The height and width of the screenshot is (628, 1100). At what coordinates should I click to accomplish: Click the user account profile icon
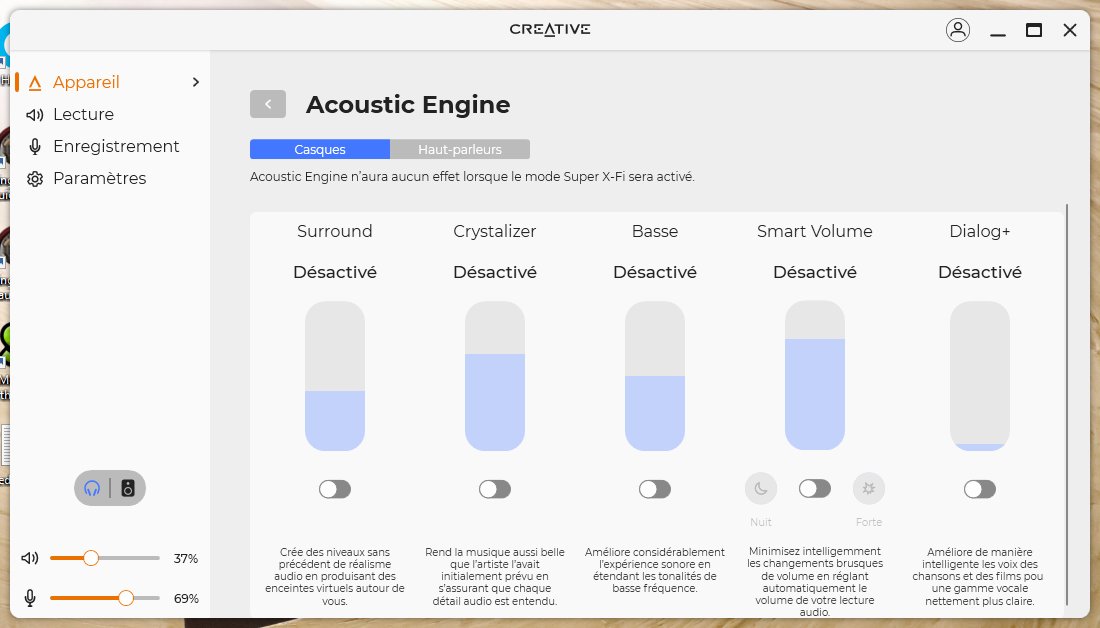pyautogui.click(x=957, y=30)
